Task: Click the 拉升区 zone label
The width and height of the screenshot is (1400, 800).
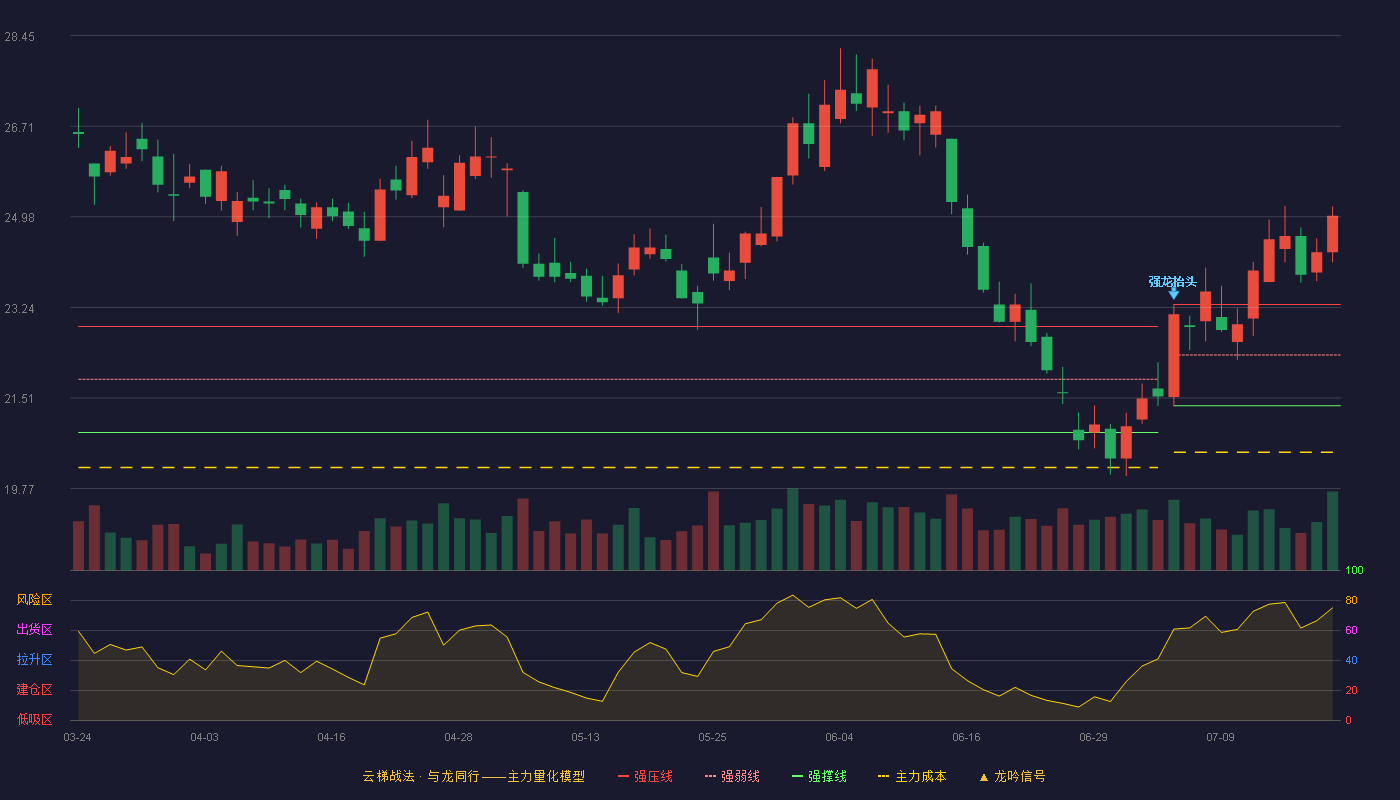Action: [34, 660]
